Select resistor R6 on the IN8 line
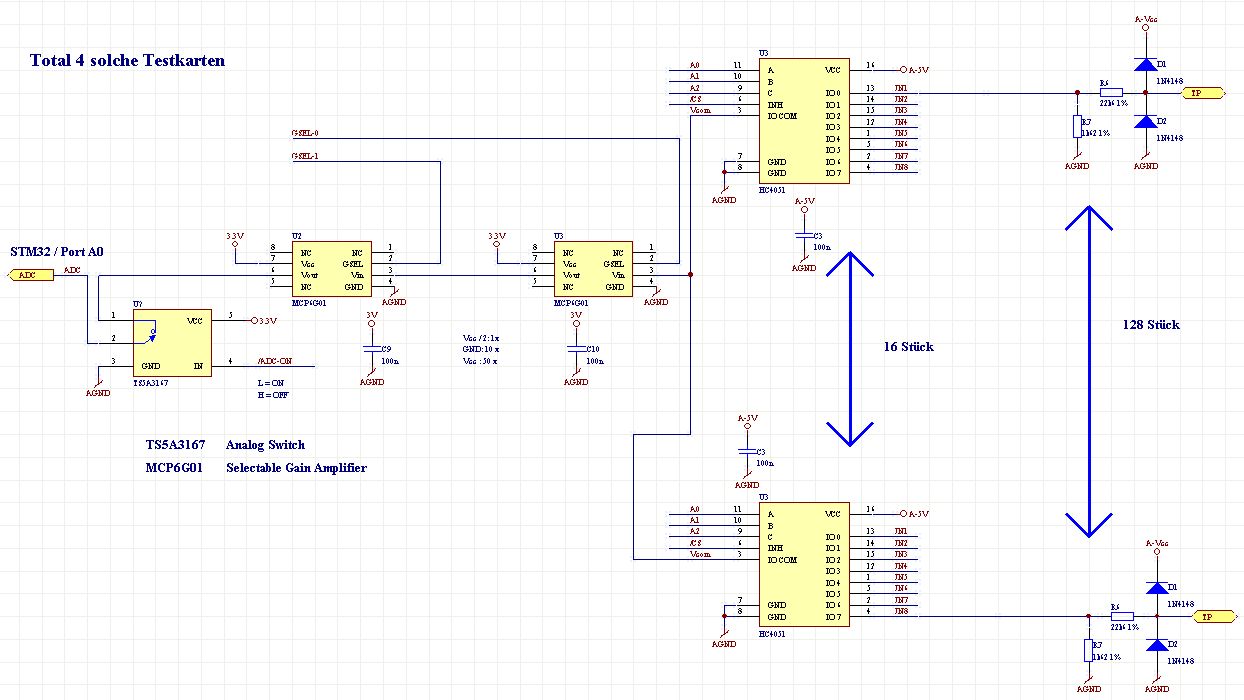 (1121, 617)
